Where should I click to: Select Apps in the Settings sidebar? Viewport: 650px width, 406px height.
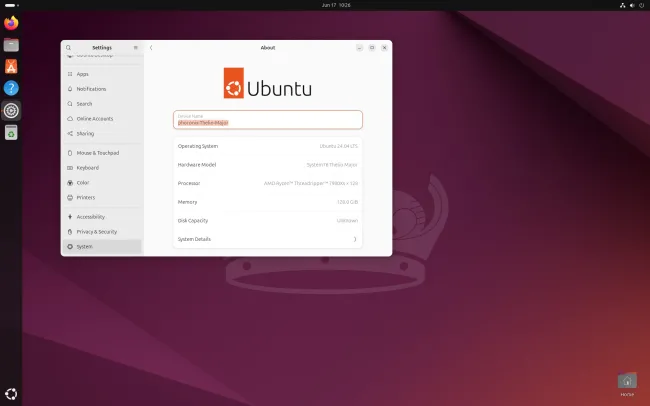(x=83, y=74)
